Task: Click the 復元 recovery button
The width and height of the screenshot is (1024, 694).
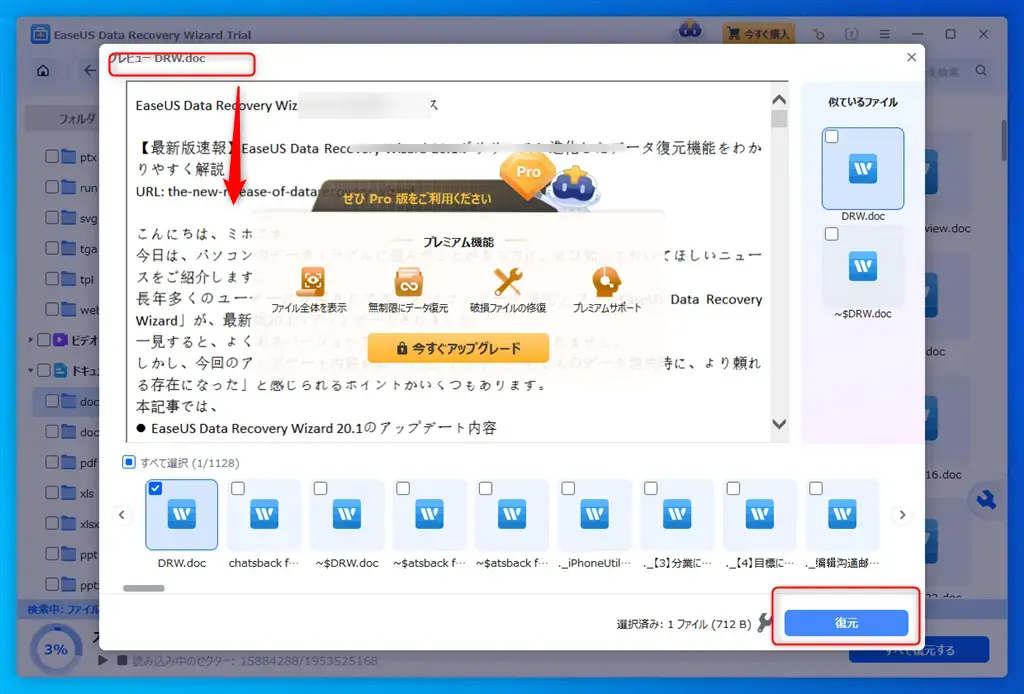Action: click(x=846, y=621)
